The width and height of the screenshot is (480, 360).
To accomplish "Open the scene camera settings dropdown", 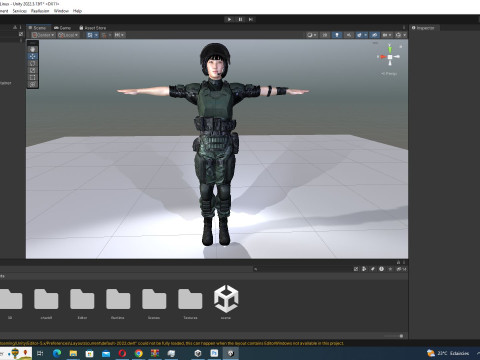I will point(387,35).
